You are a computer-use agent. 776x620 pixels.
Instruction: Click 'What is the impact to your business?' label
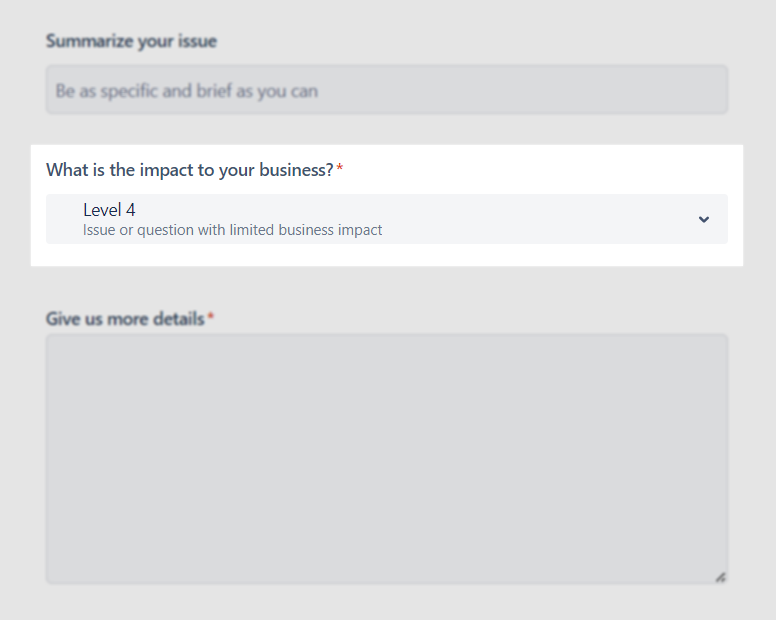click(190, 170)
